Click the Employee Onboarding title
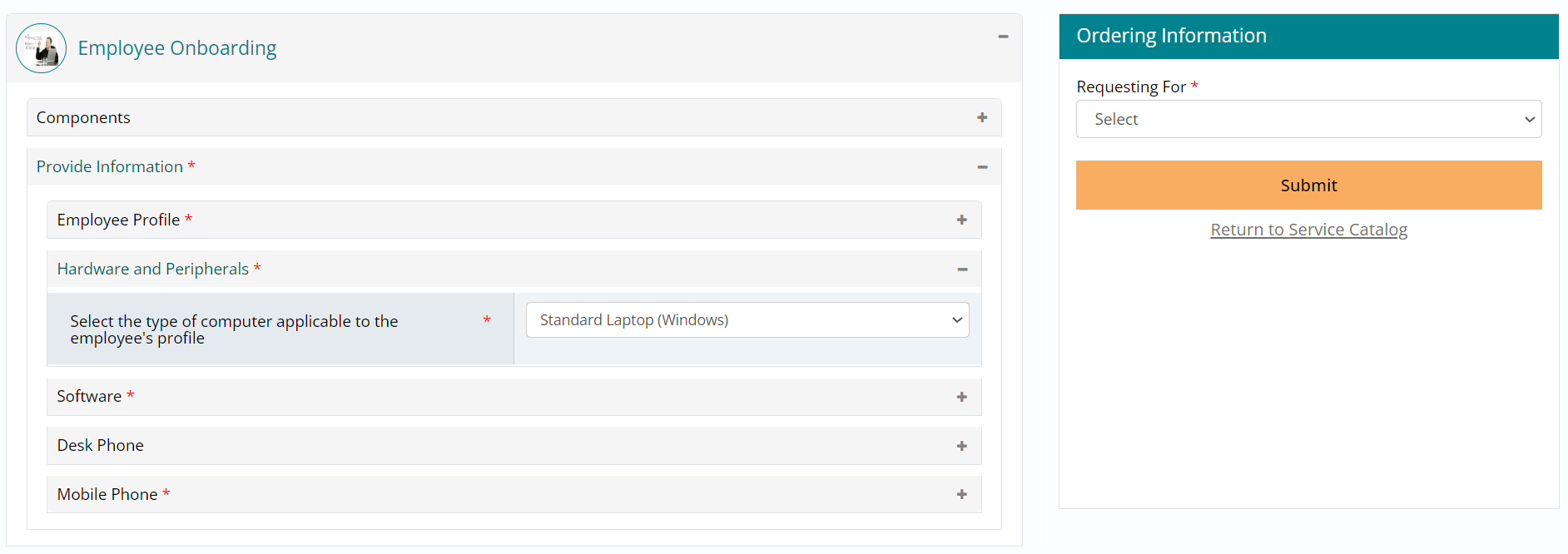The width and height of the screenshot is (1568, 554). click(x=177, y=48)
